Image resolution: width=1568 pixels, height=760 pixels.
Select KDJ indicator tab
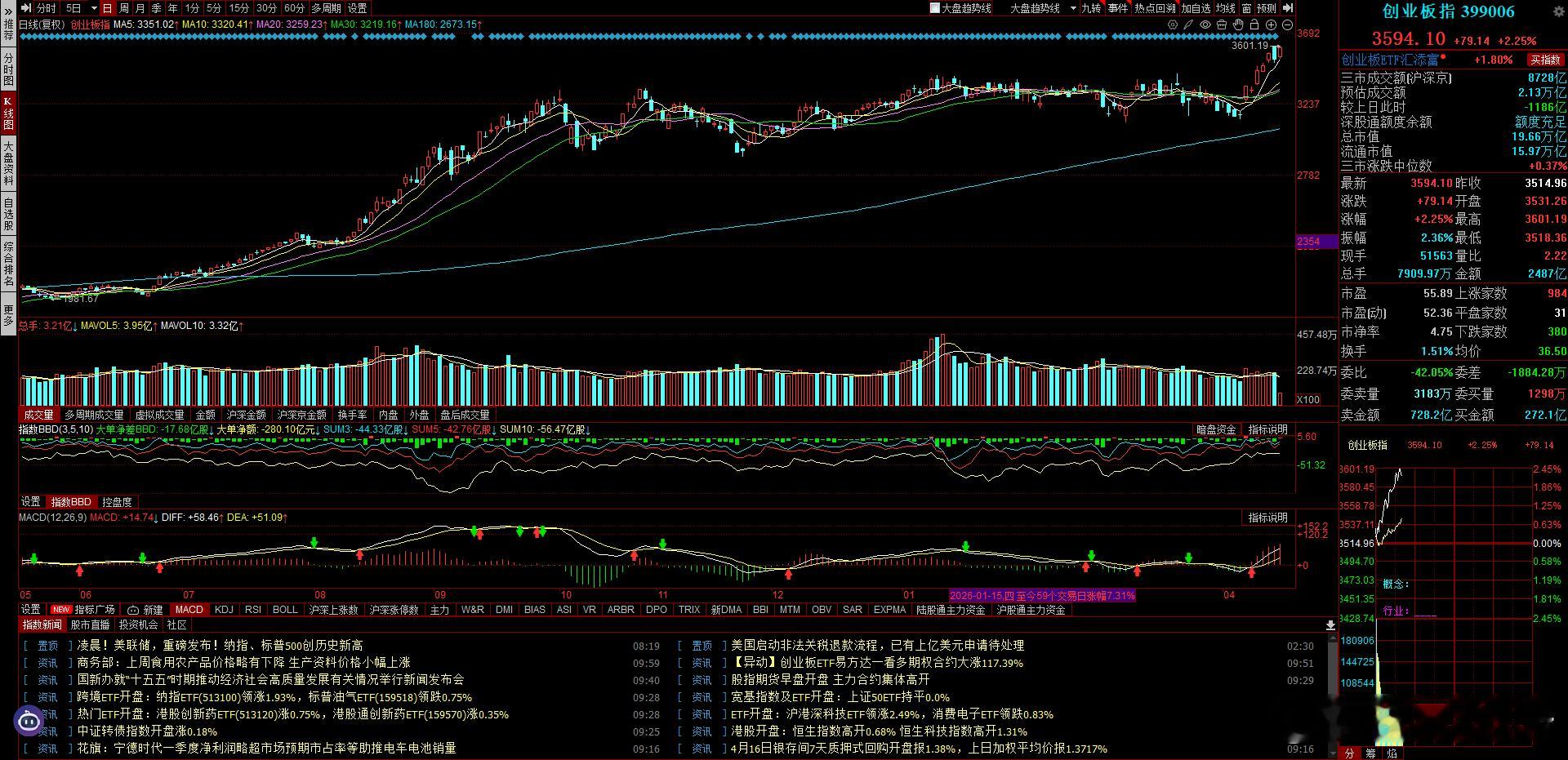tap(224, 610)
